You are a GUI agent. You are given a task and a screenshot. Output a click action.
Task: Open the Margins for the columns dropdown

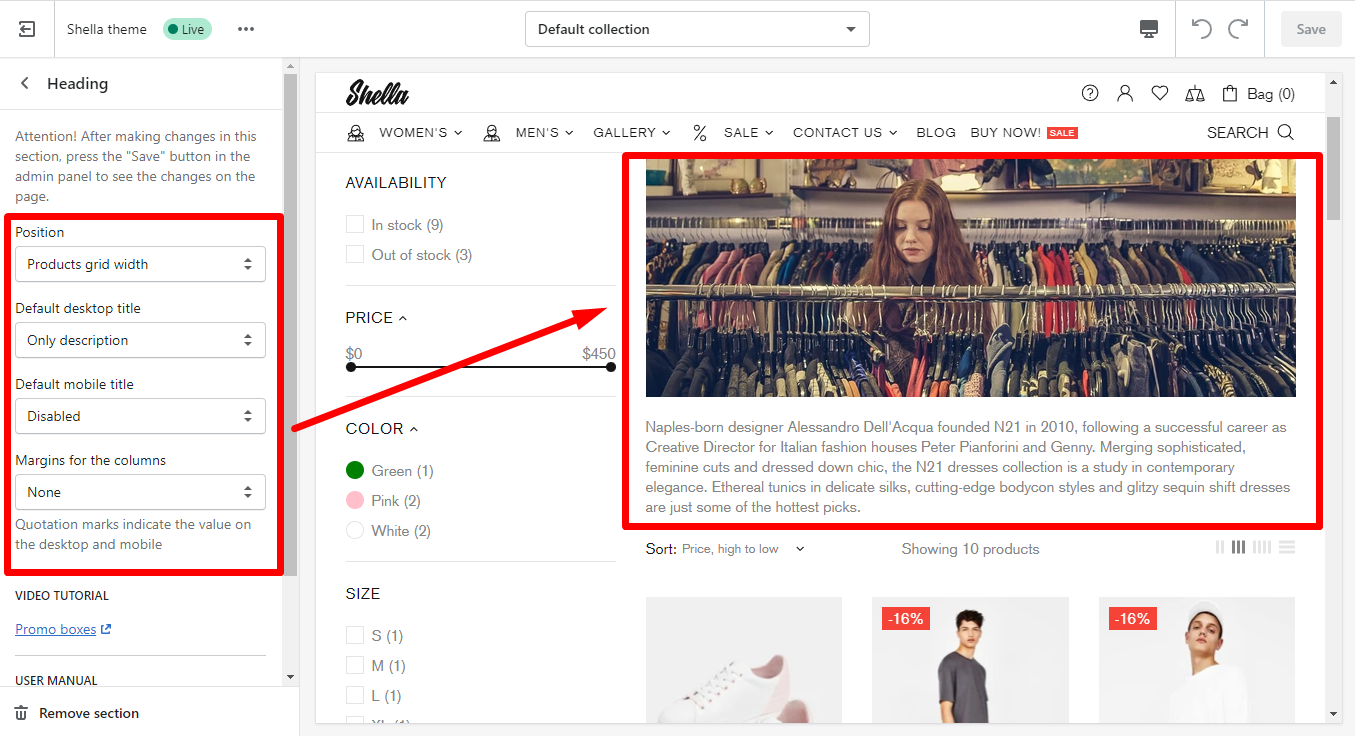(140, 492)
